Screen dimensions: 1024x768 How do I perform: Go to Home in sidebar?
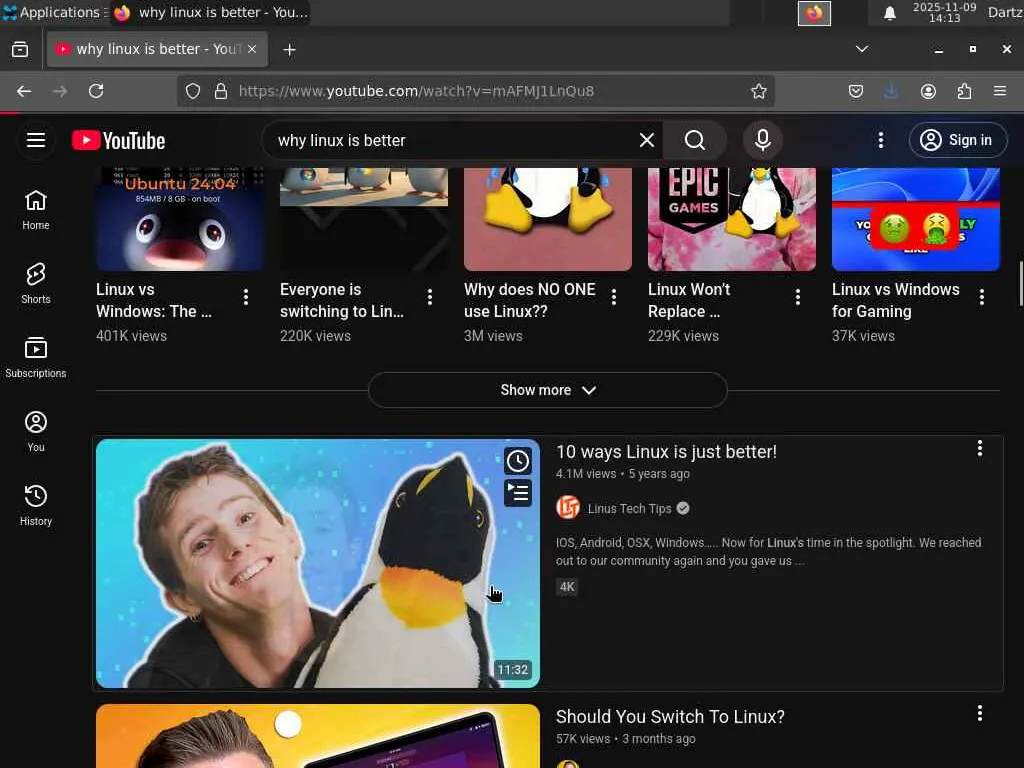[36, 210]
